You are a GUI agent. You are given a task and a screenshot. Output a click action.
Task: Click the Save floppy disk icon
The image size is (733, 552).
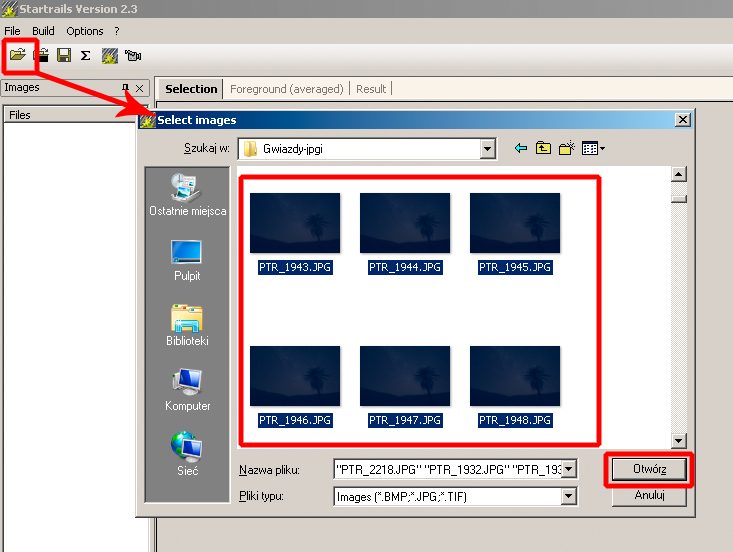point(64,56)
